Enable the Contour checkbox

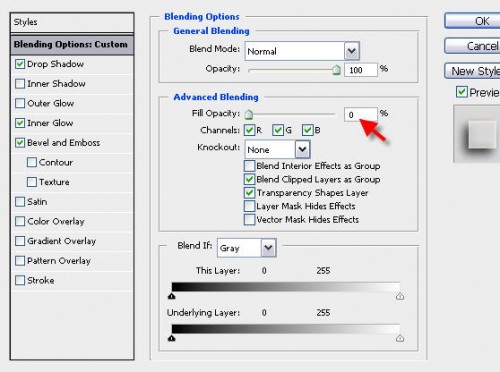point(32,162)
